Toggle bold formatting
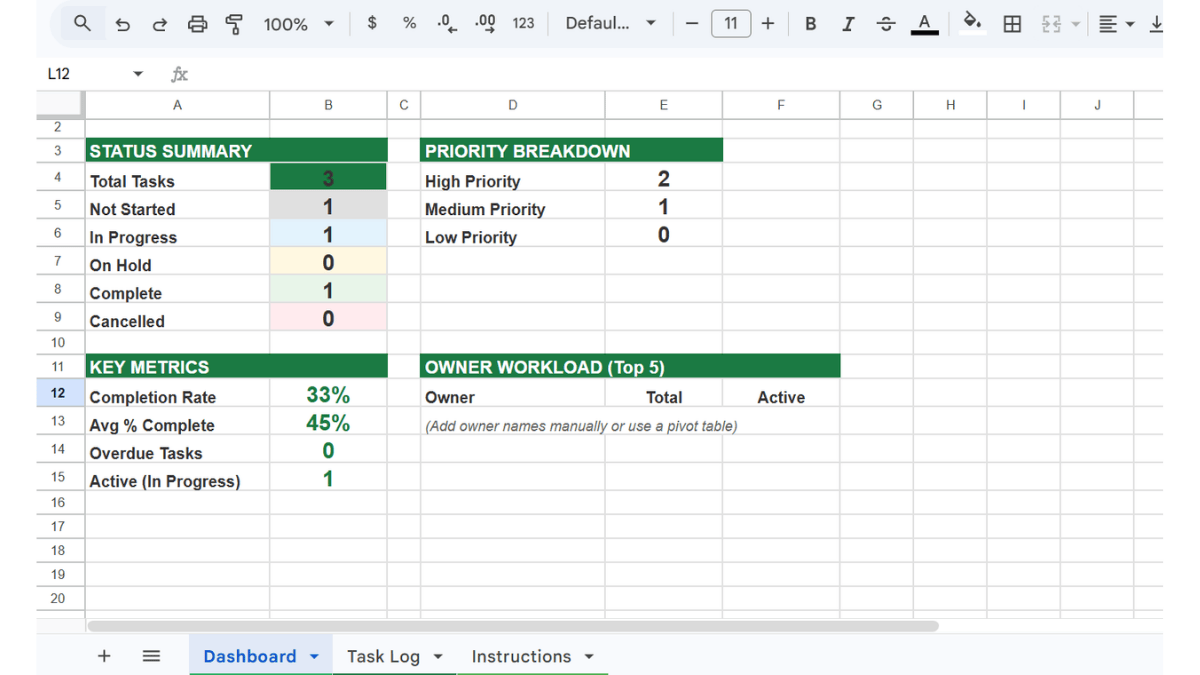Screen dimensions: 1200x675 coord(810,22)
